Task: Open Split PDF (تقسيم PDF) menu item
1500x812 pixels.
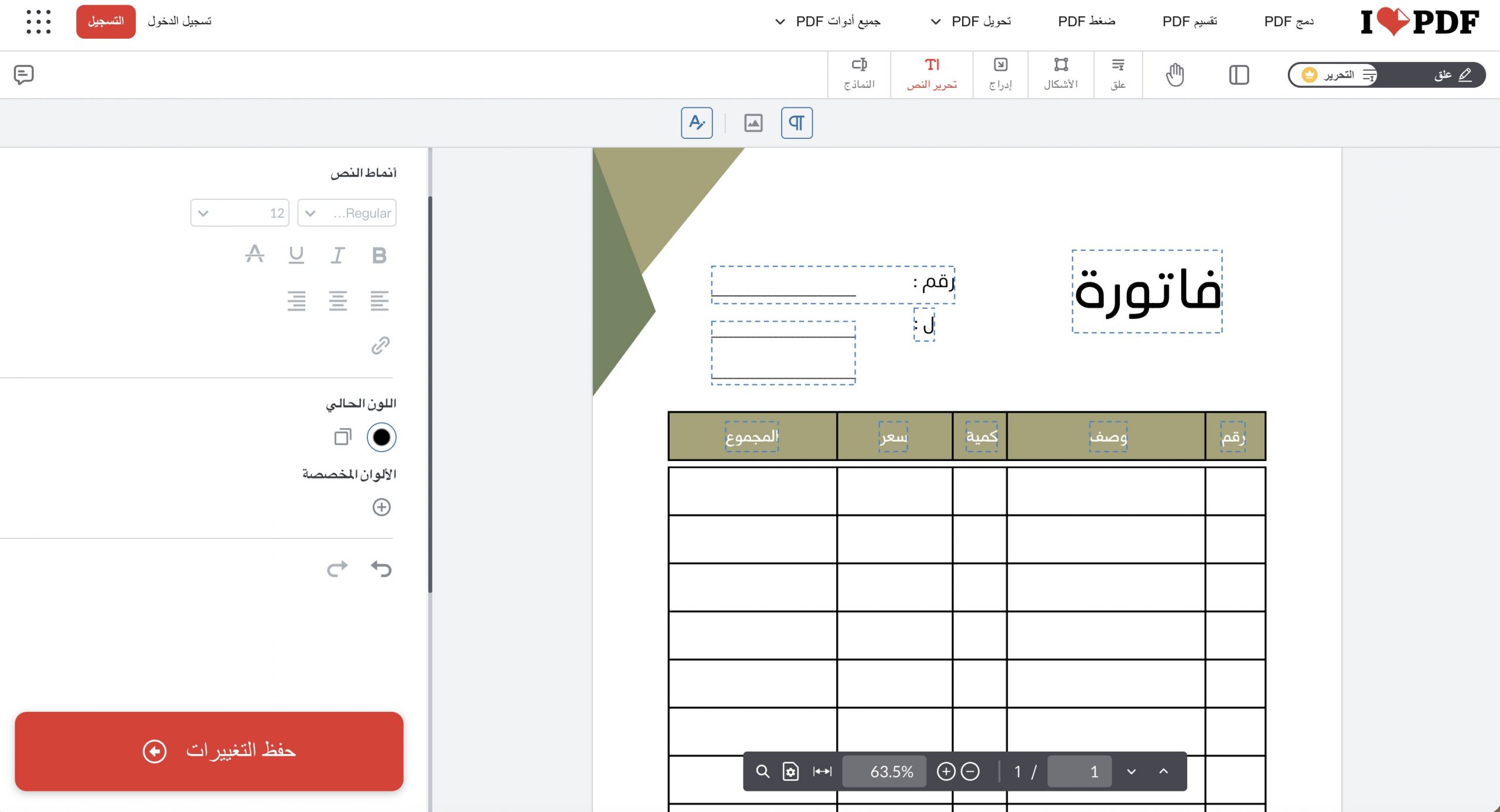Action: (x=1190, y=22)
